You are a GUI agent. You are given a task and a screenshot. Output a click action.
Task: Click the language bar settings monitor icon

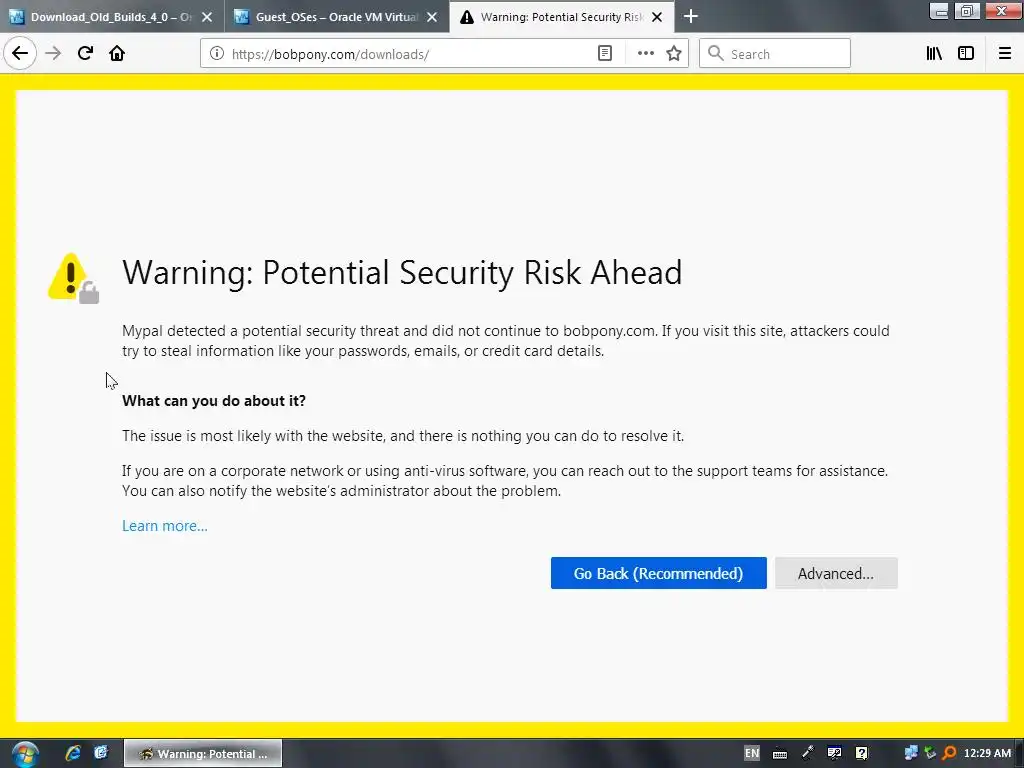834,754
